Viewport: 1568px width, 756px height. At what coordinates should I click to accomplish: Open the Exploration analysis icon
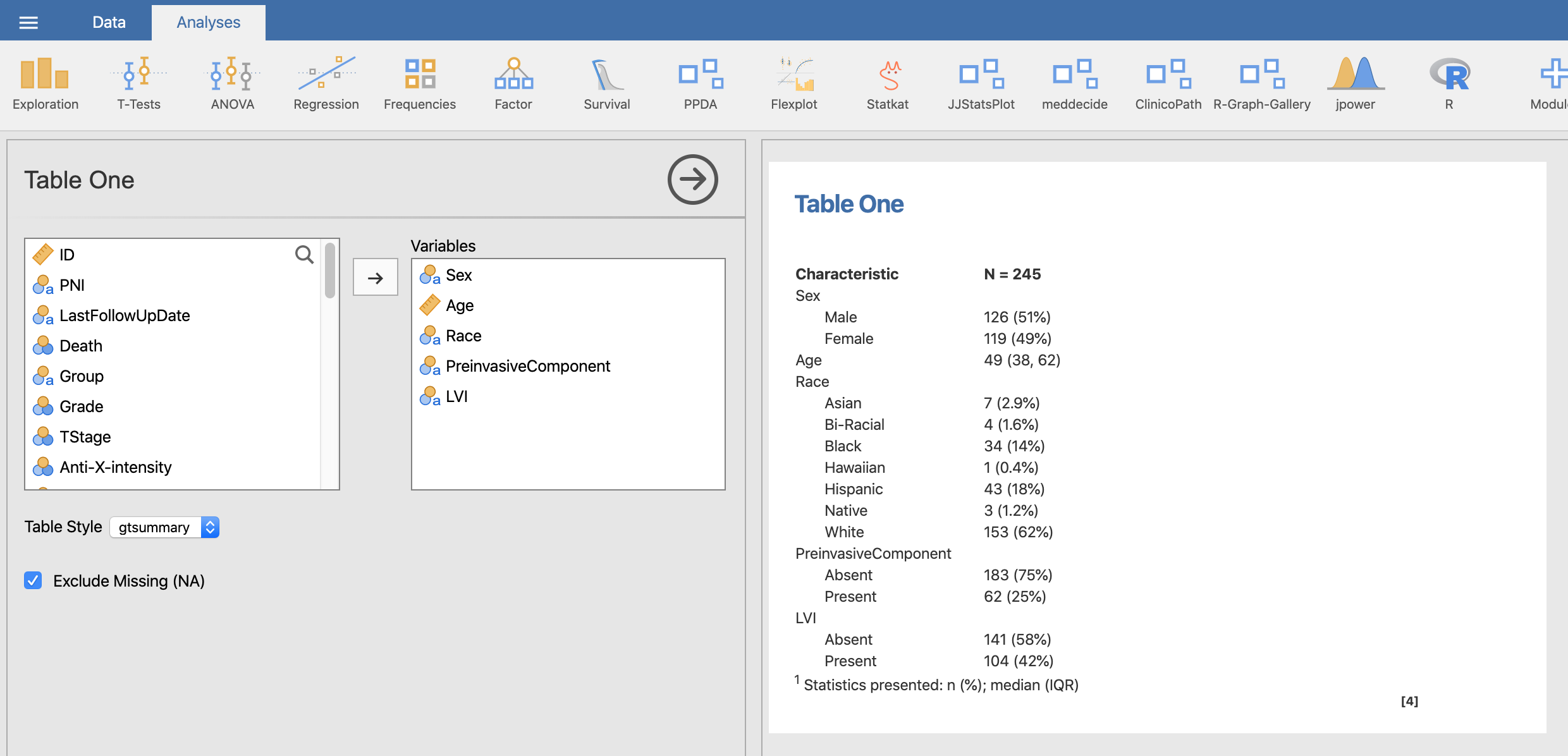(45, 82)
